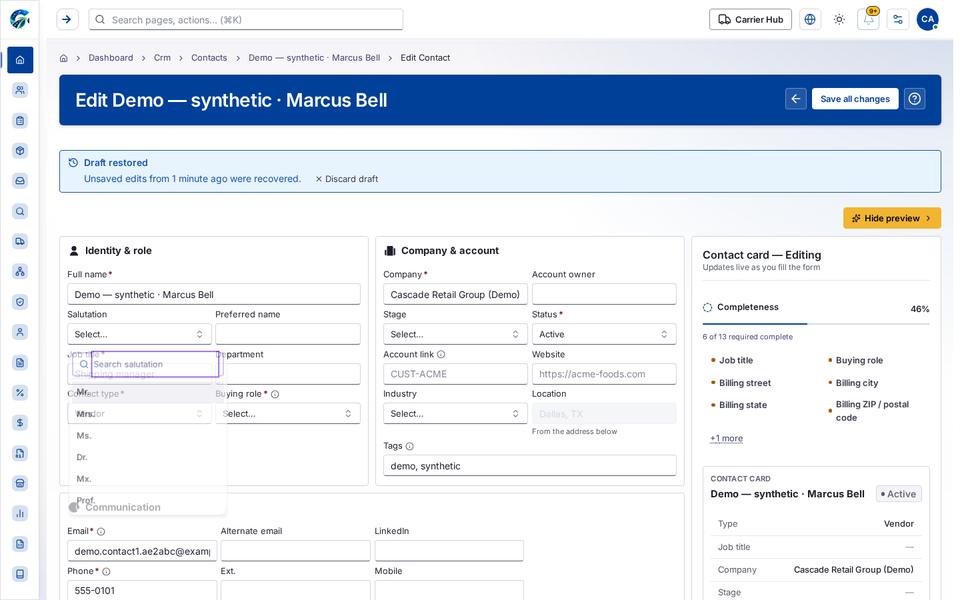Click the app logo in top-left corner
The image size is (960, 600).
(x=20, y=19)
